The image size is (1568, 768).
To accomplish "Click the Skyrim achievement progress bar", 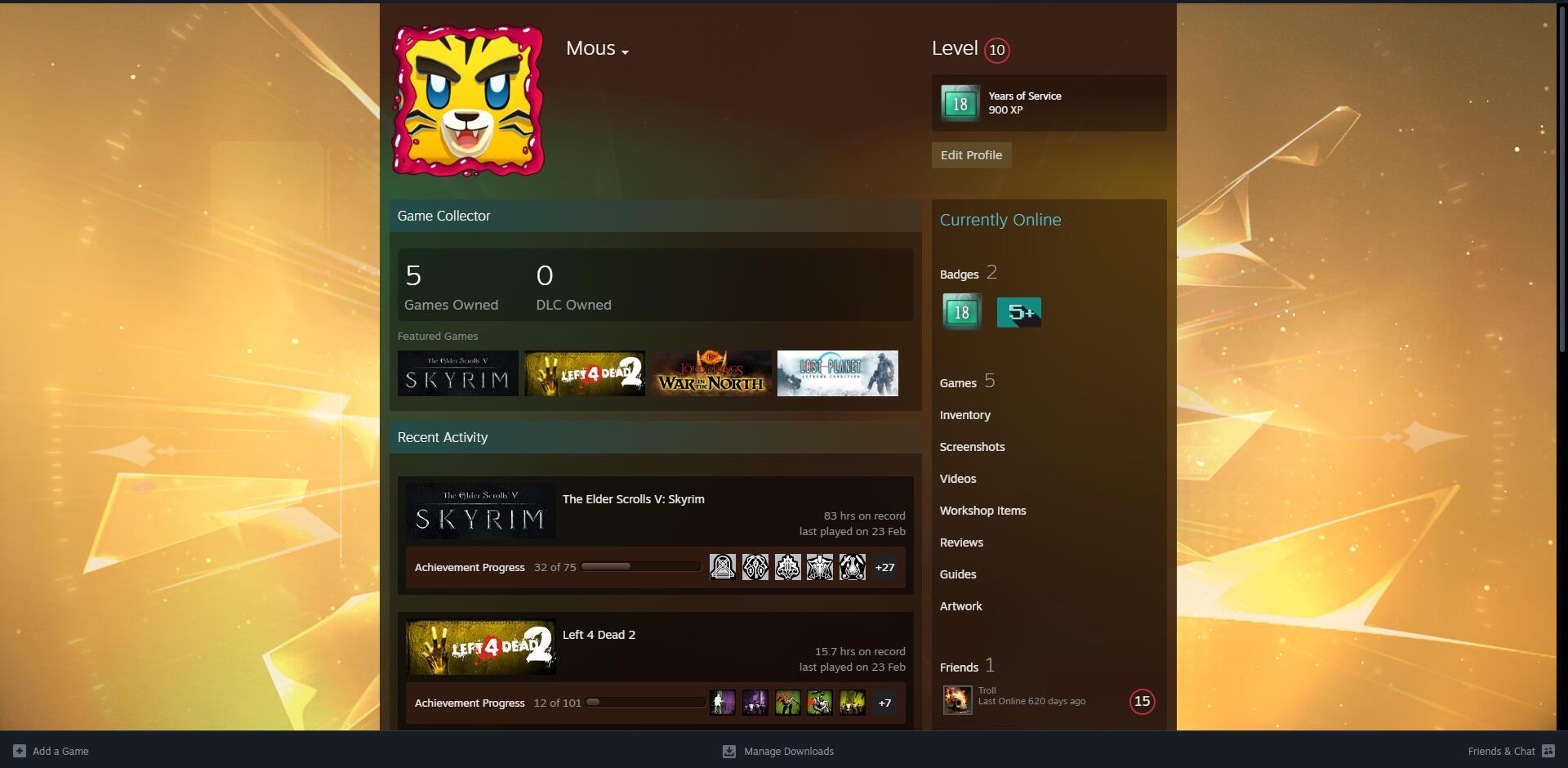I will coord(641,566).
